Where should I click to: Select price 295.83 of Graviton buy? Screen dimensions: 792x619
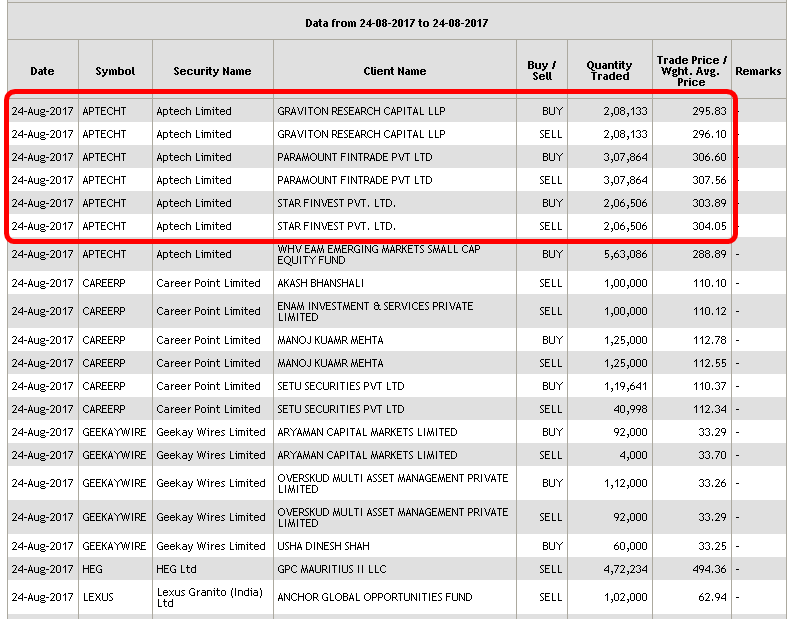(x=709, y=111)
